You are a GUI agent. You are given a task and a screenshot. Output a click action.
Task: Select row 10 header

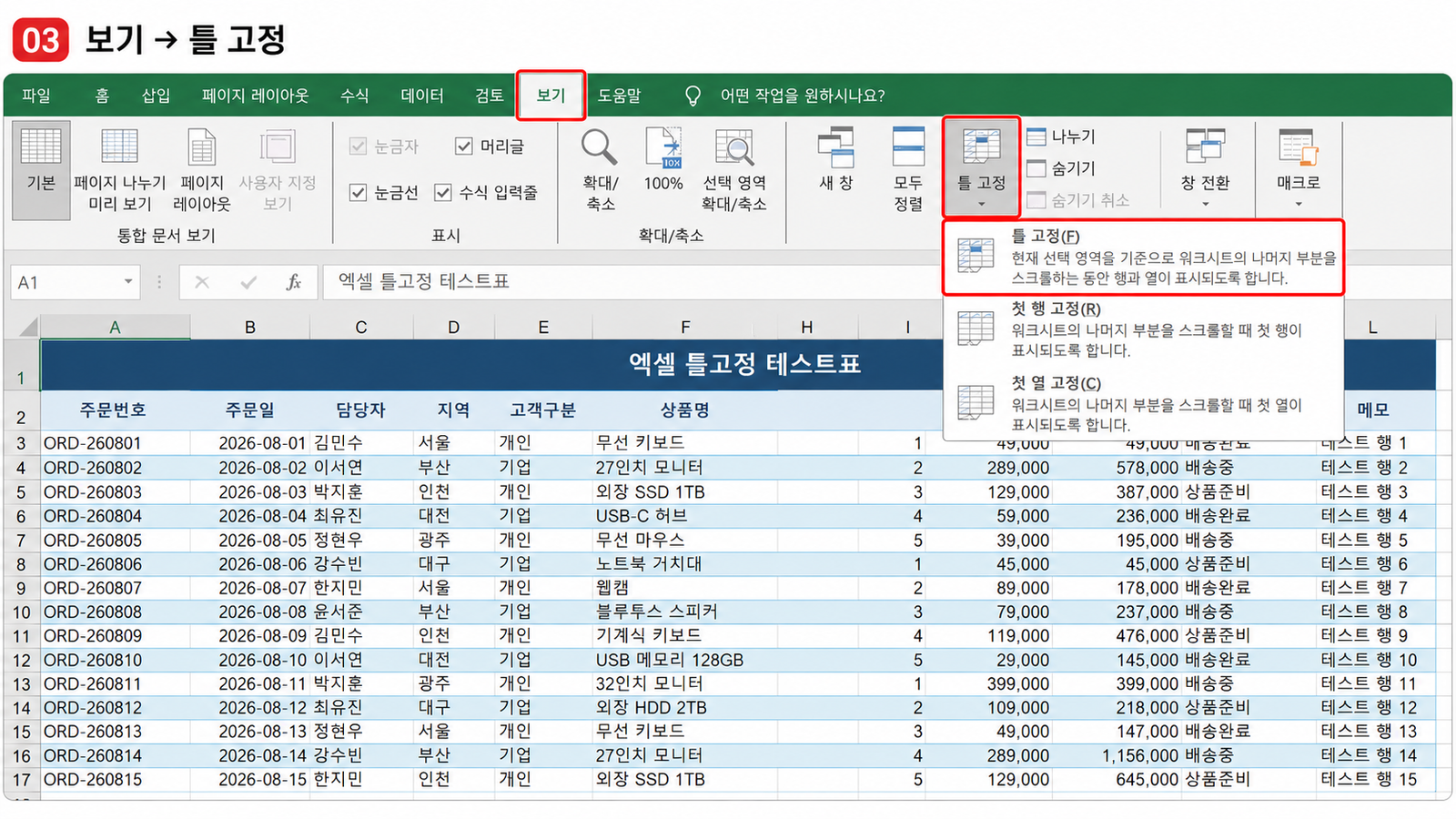[x=21, y=612]
